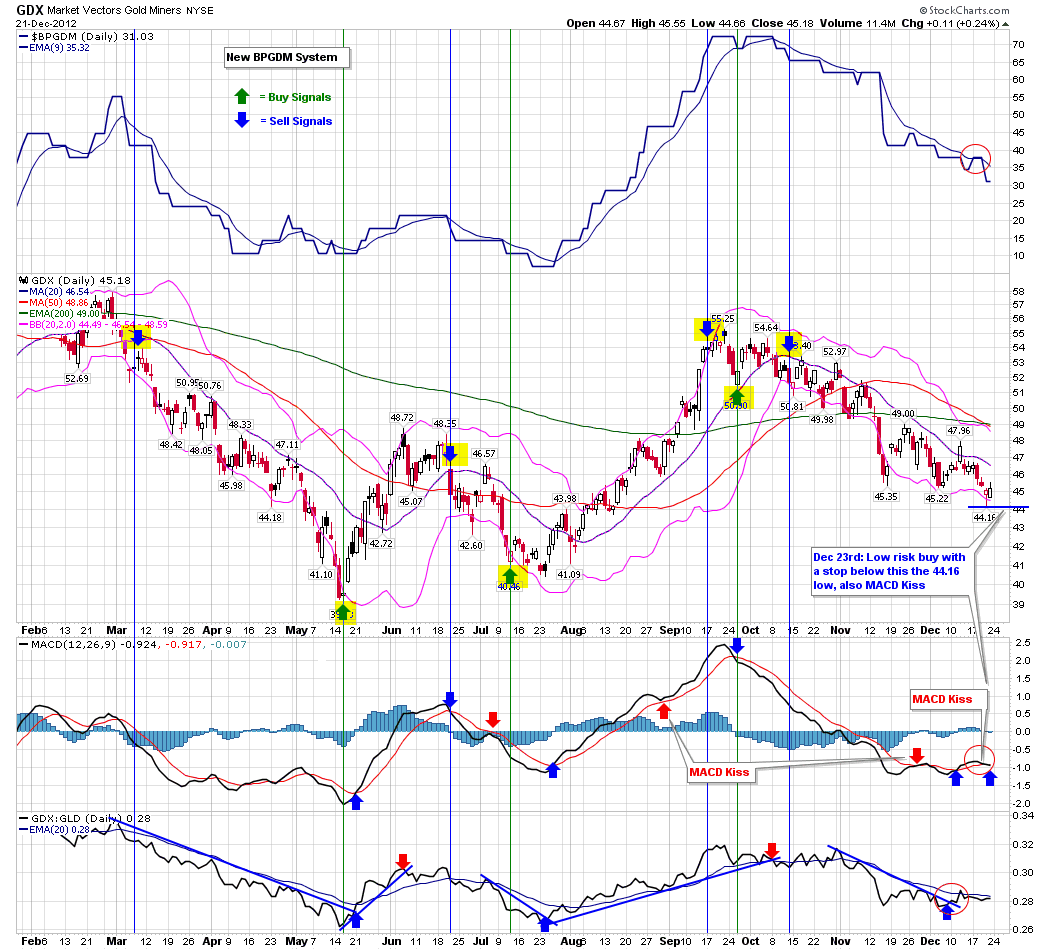Click the 55.25 price high label

click(x=723, y=319)
